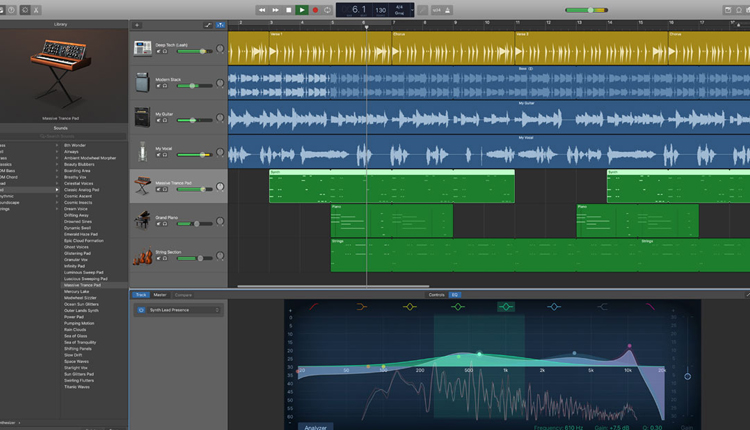Viewport: 750px width, 430px height.
Task: Toggle the metronome button
Action: tap(447, 10)
